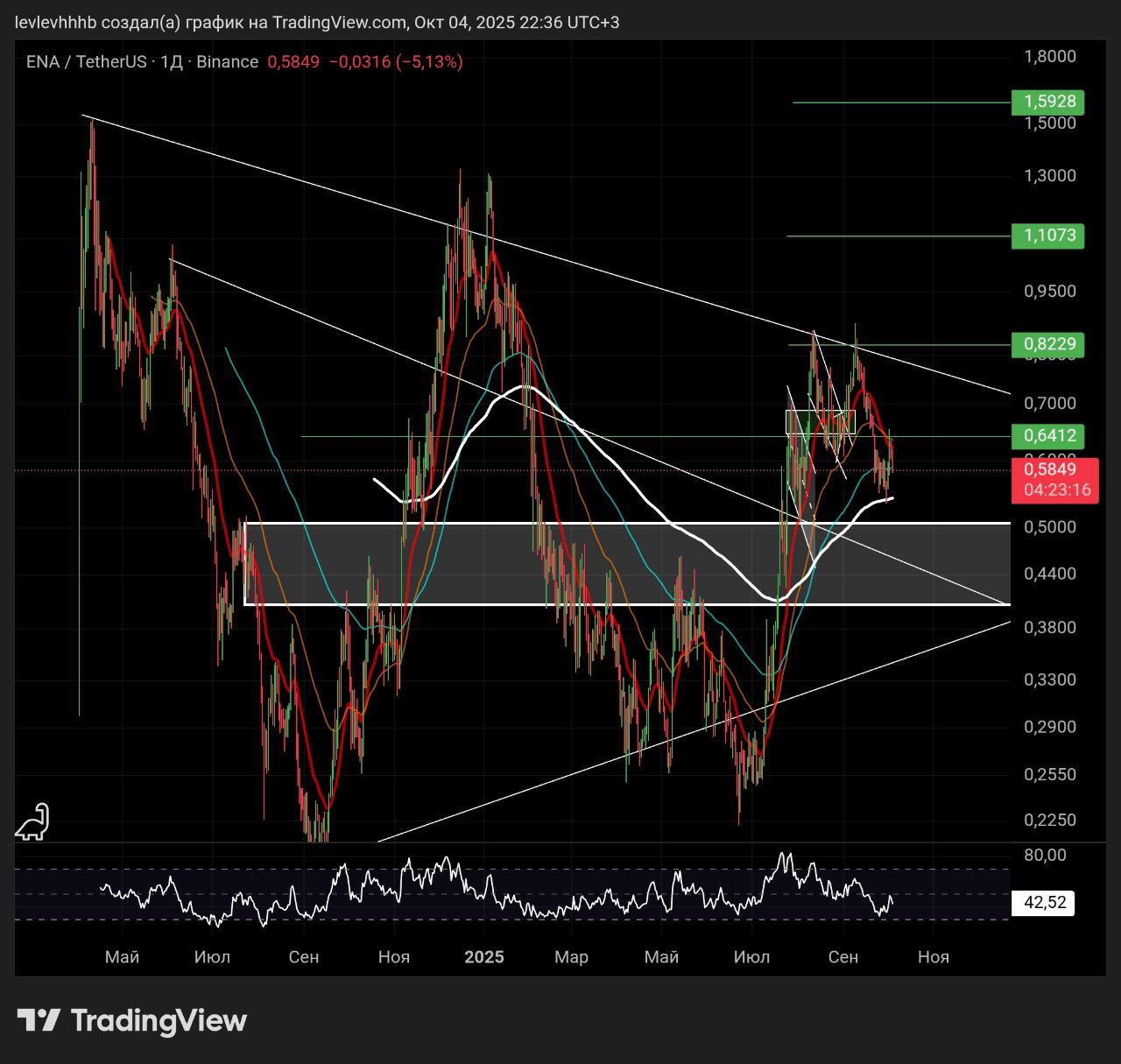1121x1064 pixels.
Task: Click the green 0,6412 price level label
Action: (1048, 435)
